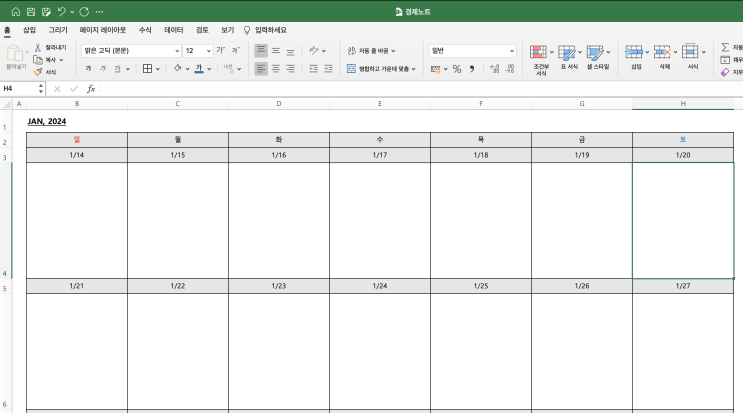Image resolution: width=743 pixels, height=413 pixels.
Task: Increase font size with larger 가 icon
Action: [x=221, y=50]
